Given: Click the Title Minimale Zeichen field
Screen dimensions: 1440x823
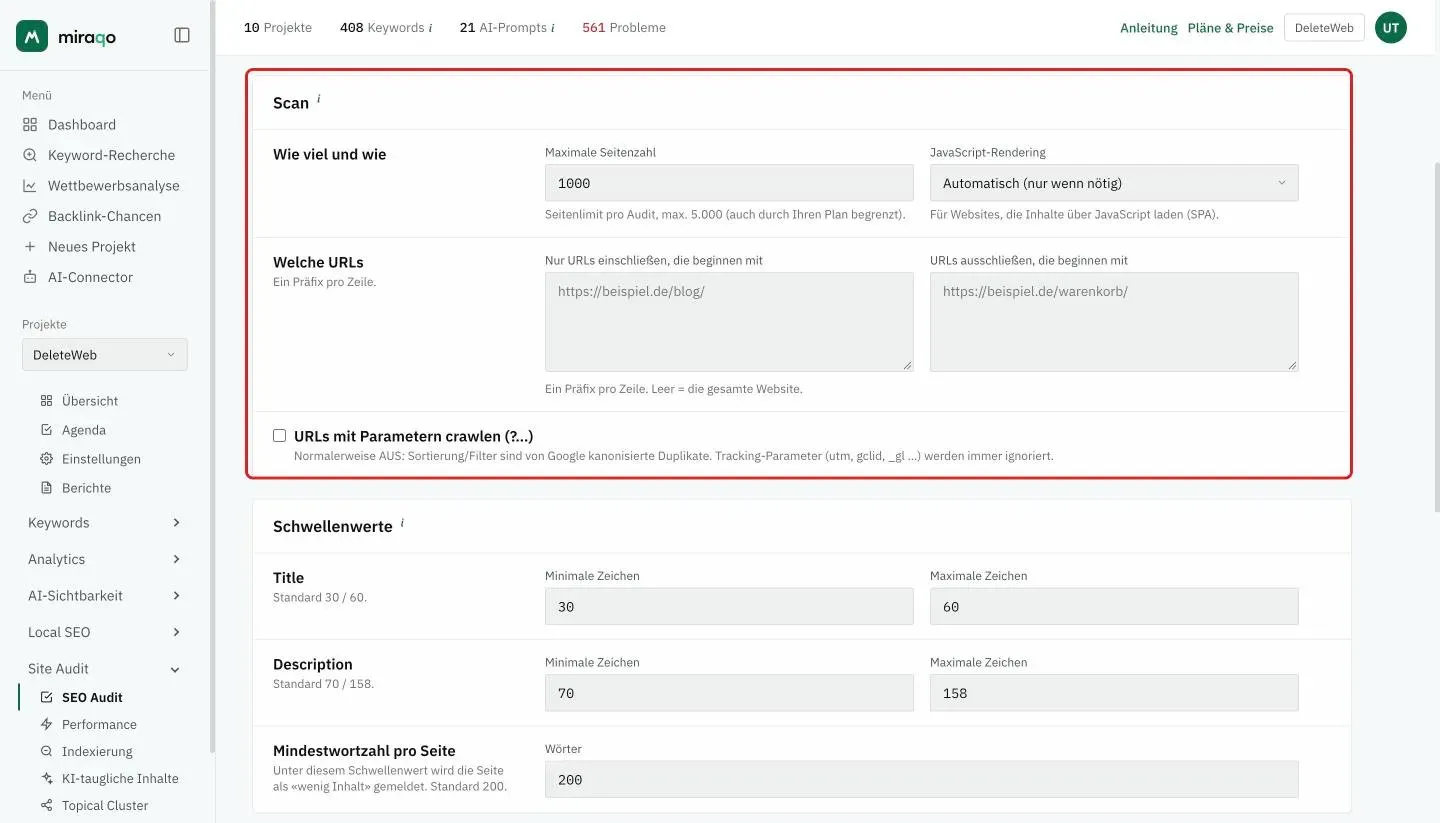Looking at the screenshot, I should click(729, 607).
